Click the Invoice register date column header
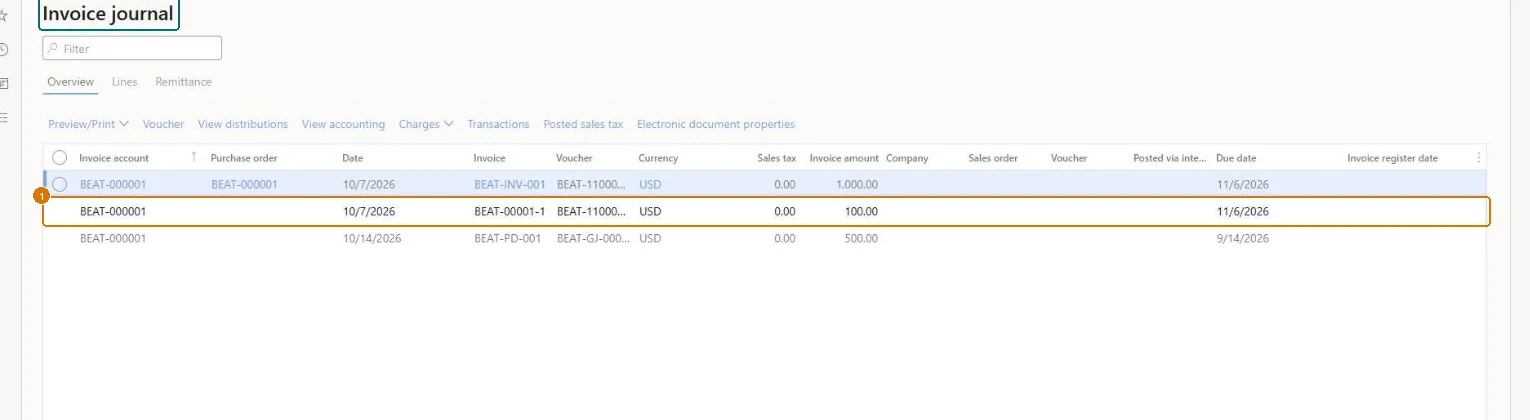This screenshot has height=420, width=1530. [1392, 158]
